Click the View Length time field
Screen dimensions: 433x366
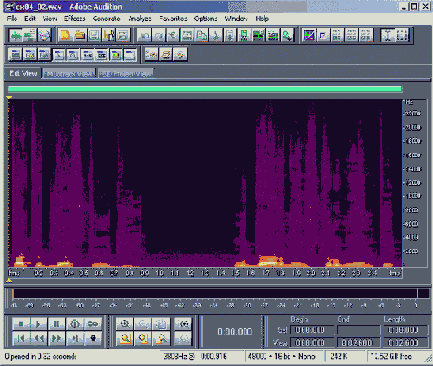click(405, 342)
